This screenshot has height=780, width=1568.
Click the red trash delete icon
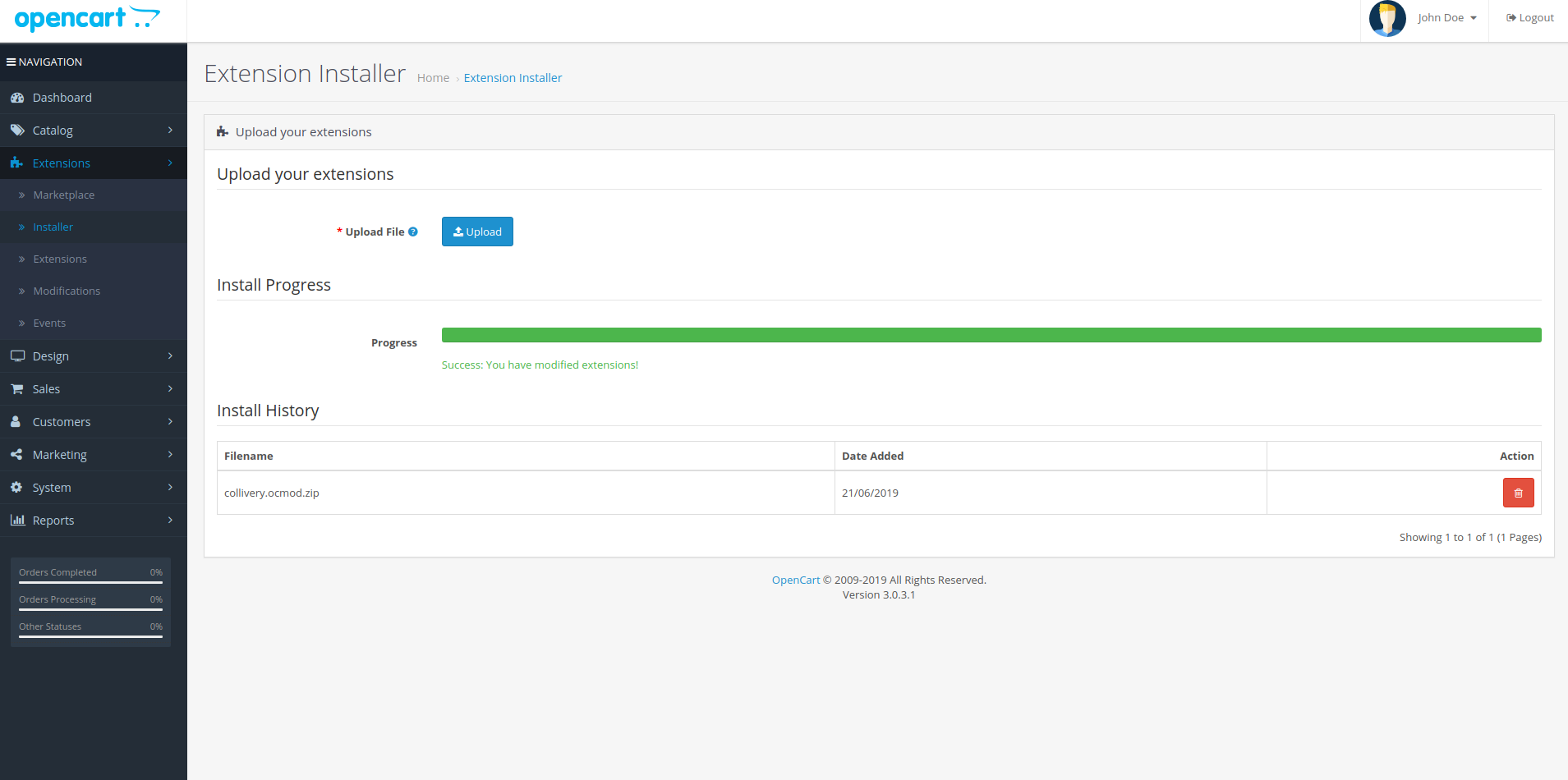tap(1518, 493)
